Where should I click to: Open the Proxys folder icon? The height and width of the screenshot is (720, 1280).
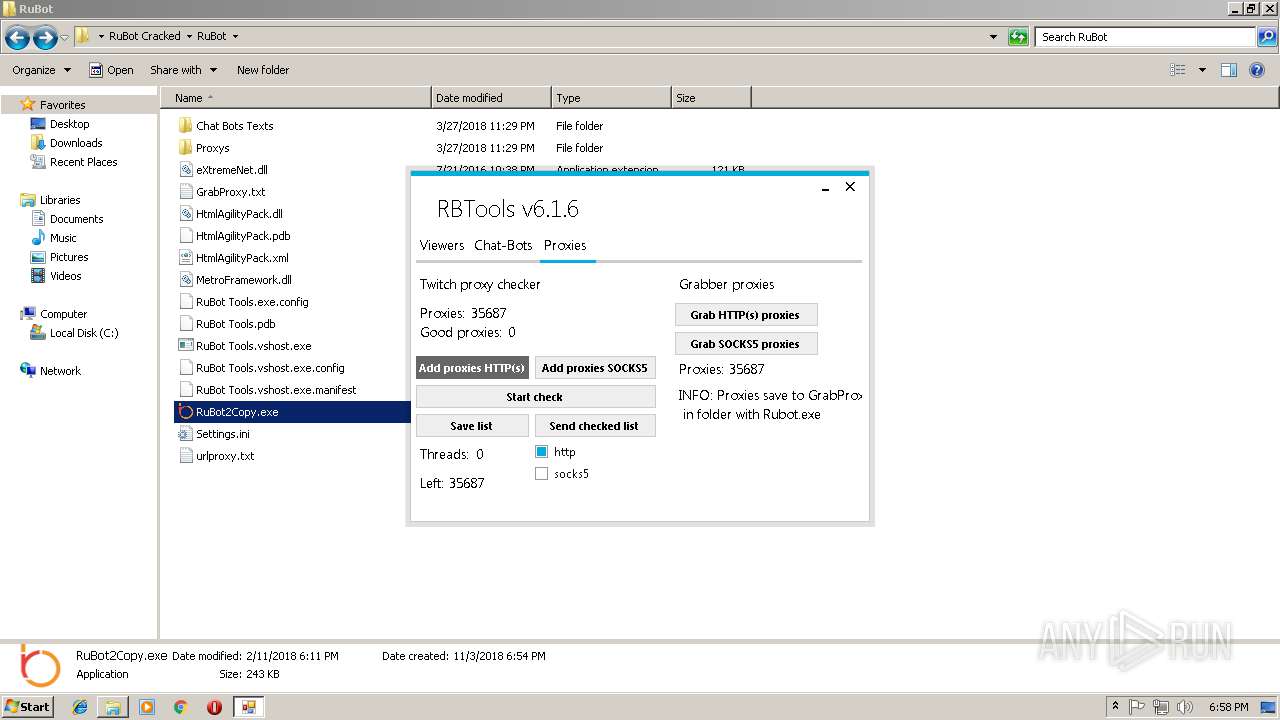(185, 148)
